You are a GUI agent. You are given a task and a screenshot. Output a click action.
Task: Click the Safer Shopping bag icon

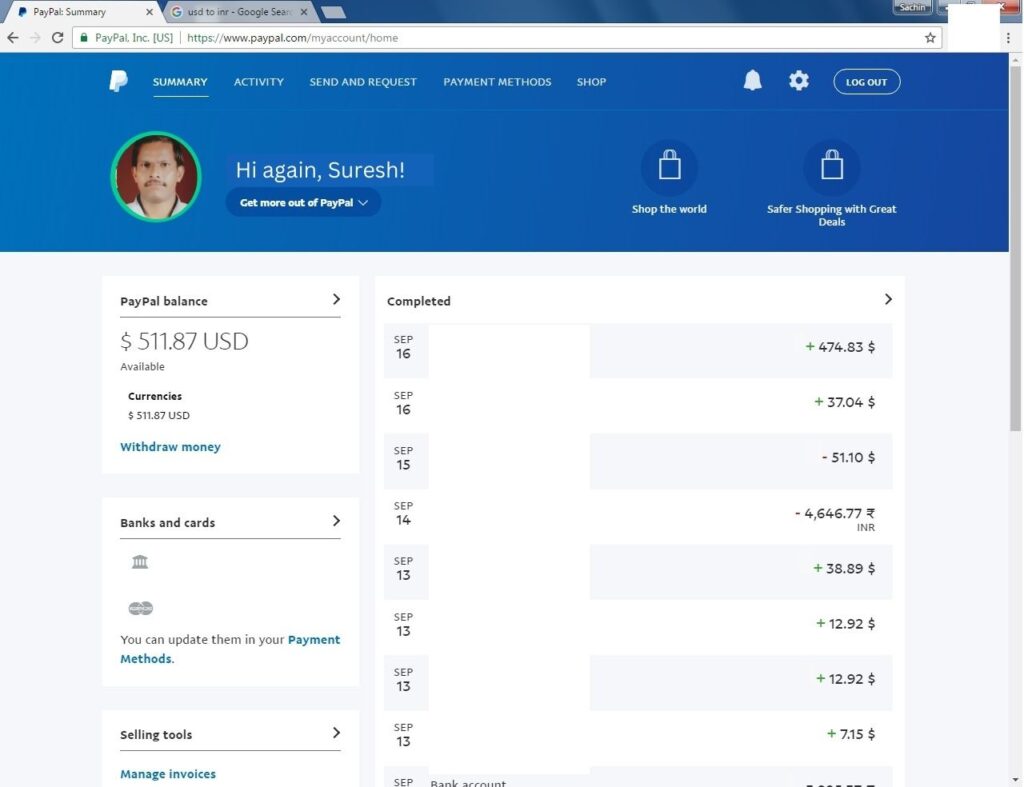tap(832, 167)
